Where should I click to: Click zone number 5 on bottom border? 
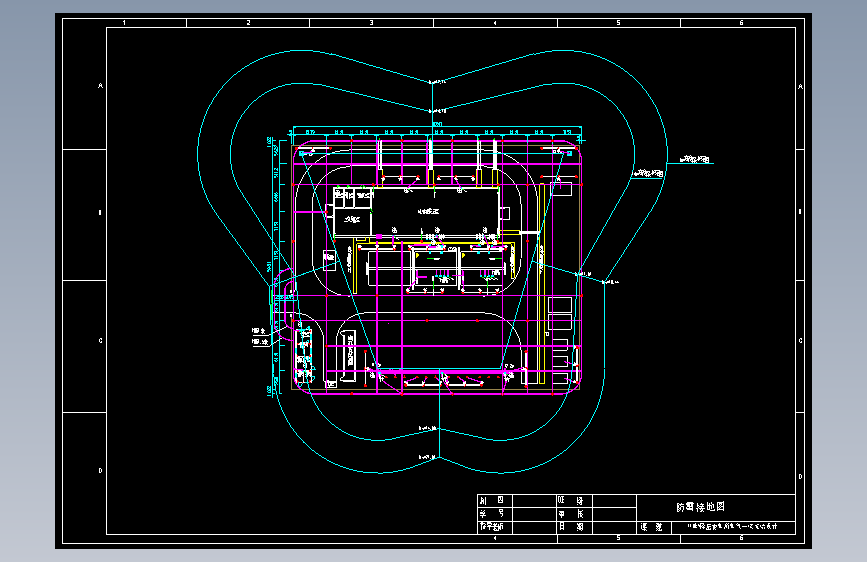tap(618, 538)
